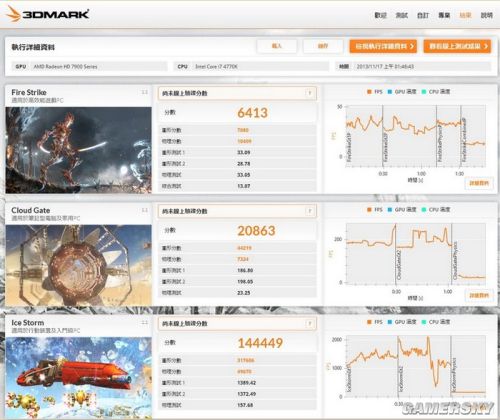Open the help icon in Cloud Gate score header

(x=310, y=211)
